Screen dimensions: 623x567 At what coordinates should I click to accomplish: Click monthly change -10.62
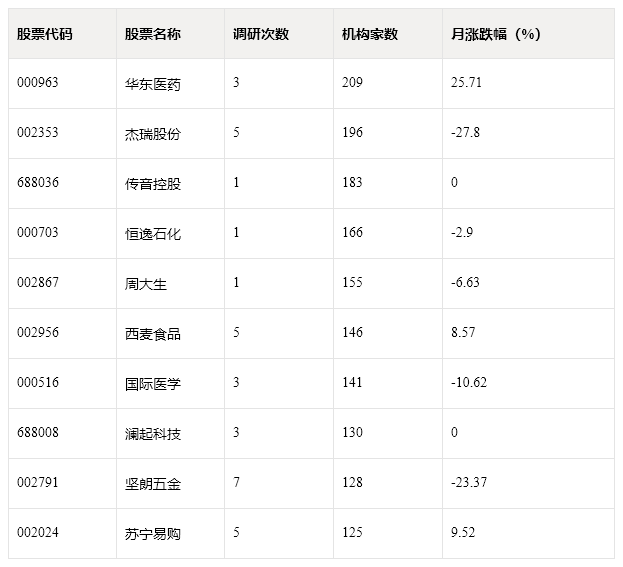click(469, 383)
